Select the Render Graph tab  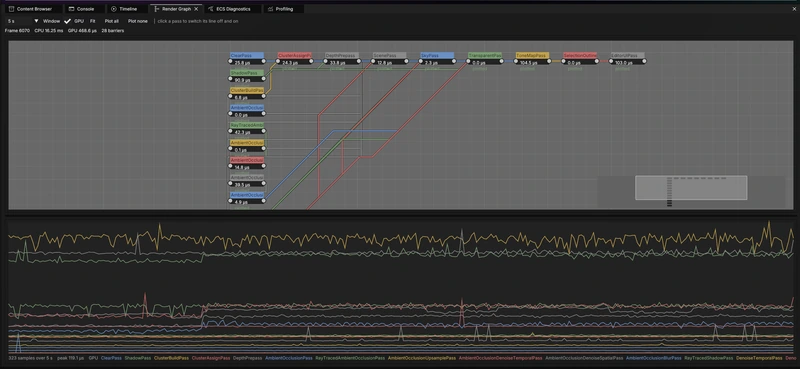[177, 9]
